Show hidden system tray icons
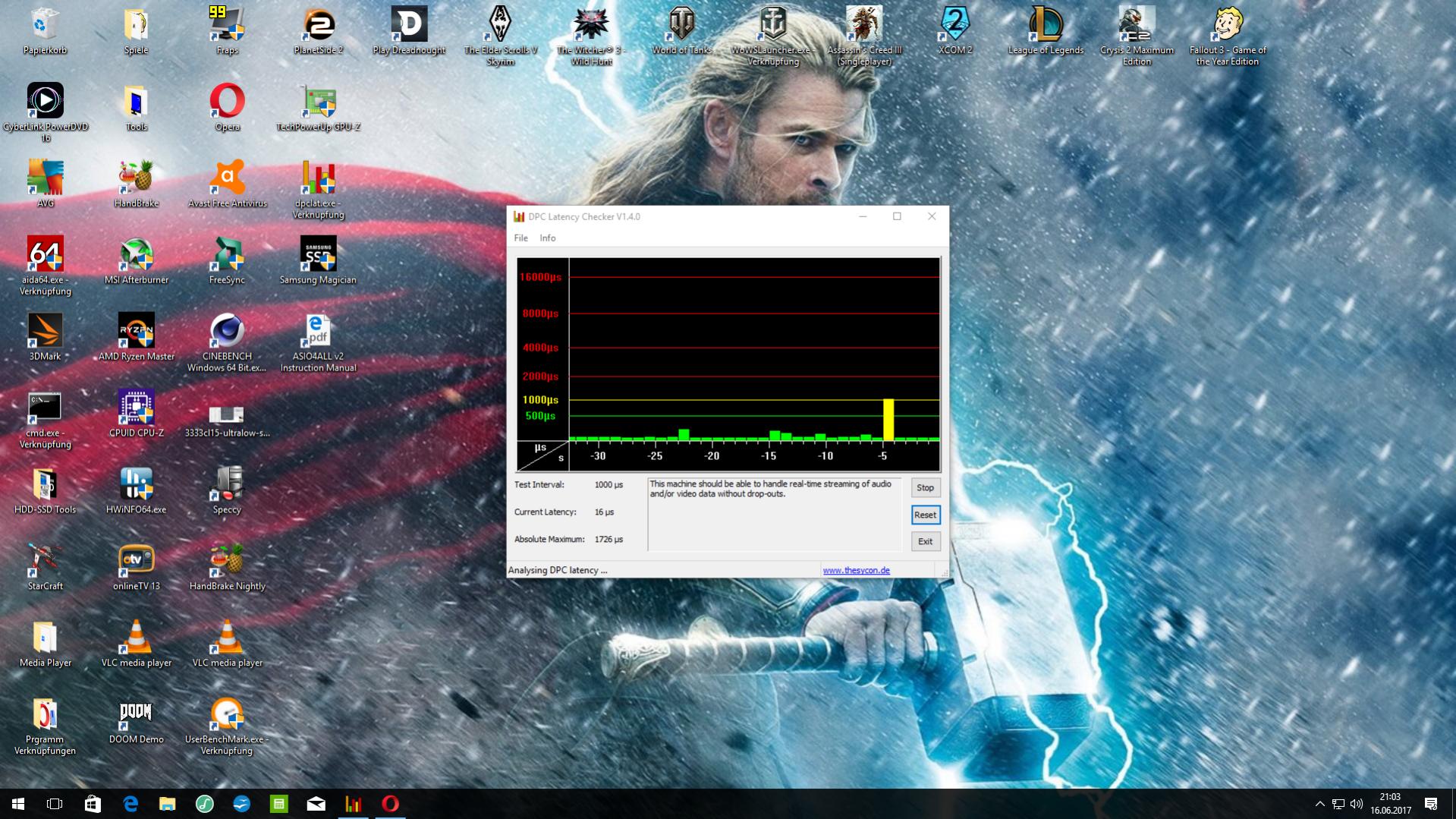1456x819 pixels. tap(1319, 804)
